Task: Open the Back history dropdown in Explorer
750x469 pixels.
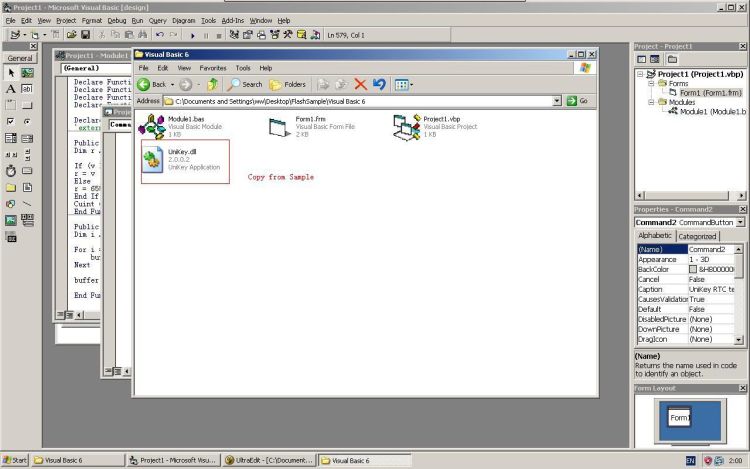Action: tap(172, 85)
